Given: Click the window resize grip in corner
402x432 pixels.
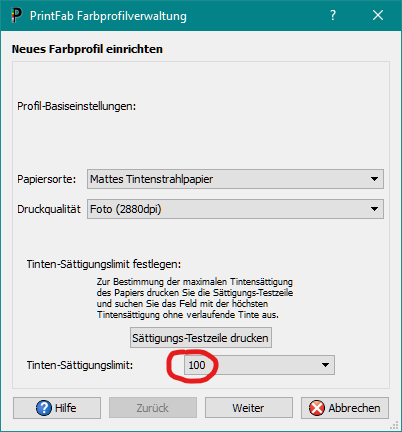Looking at the screenshot, I should point(394,425).
